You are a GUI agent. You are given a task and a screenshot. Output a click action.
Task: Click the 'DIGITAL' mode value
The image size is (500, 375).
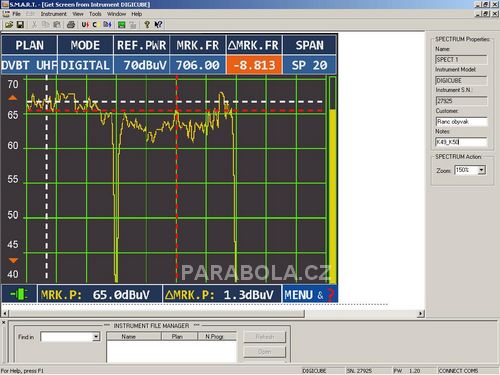tap(85, 65)
